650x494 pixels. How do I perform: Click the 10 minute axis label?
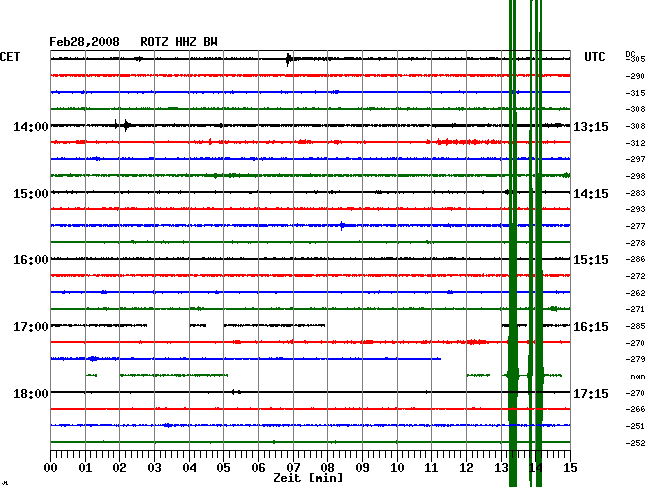(397, 468)
